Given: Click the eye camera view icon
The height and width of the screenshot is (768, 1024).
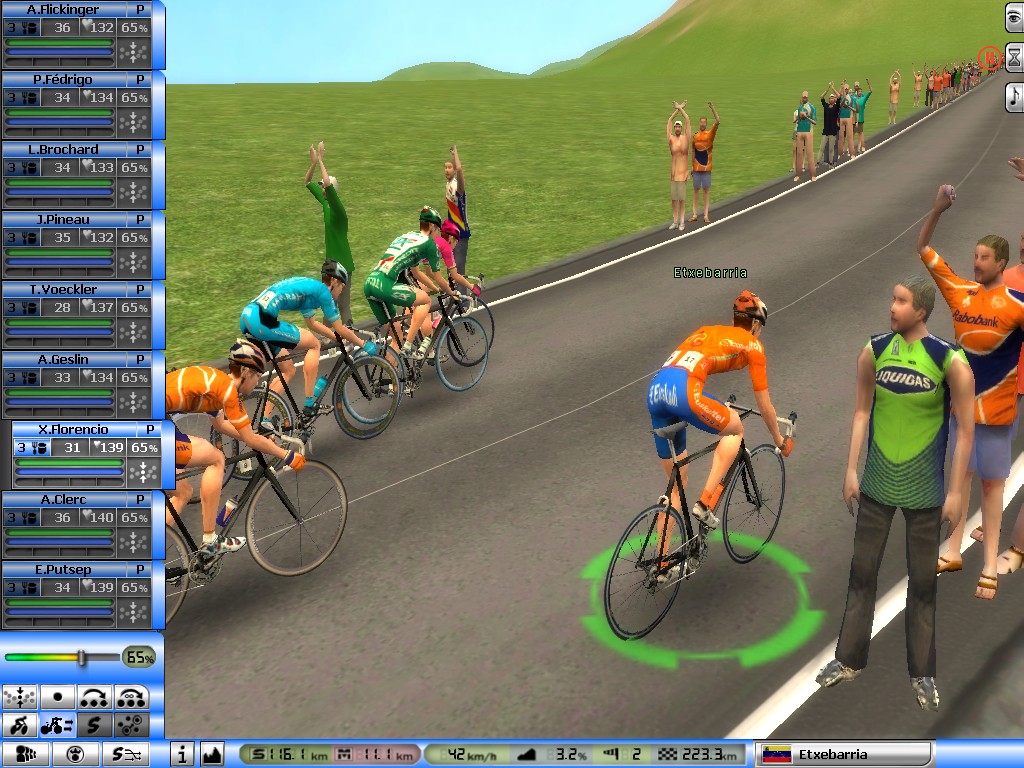Looking at the screenshot, I should (1013, 15).
